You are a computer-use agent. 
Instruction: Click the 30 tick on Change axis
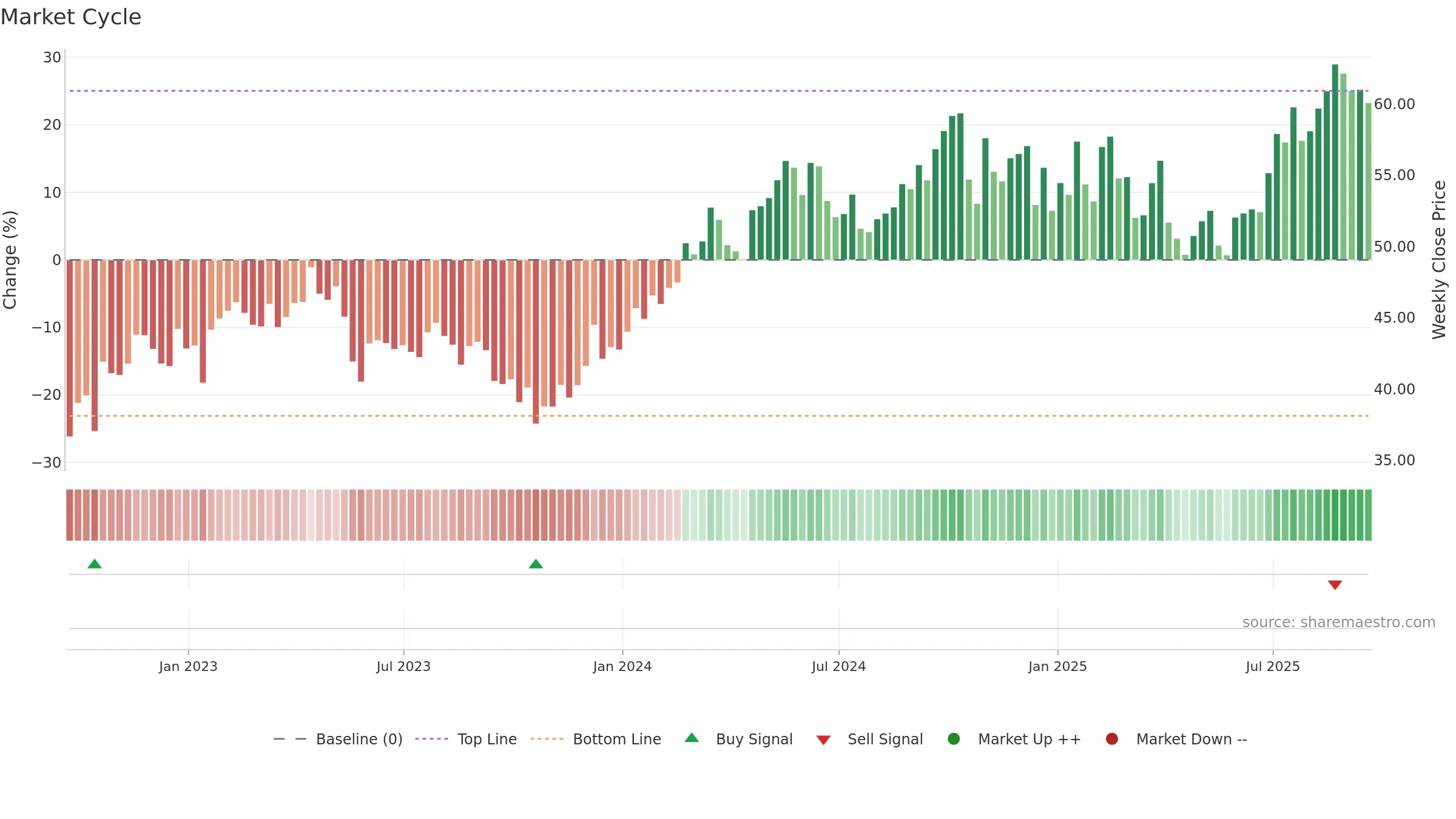pyautogui.click(x=52, y=58)
